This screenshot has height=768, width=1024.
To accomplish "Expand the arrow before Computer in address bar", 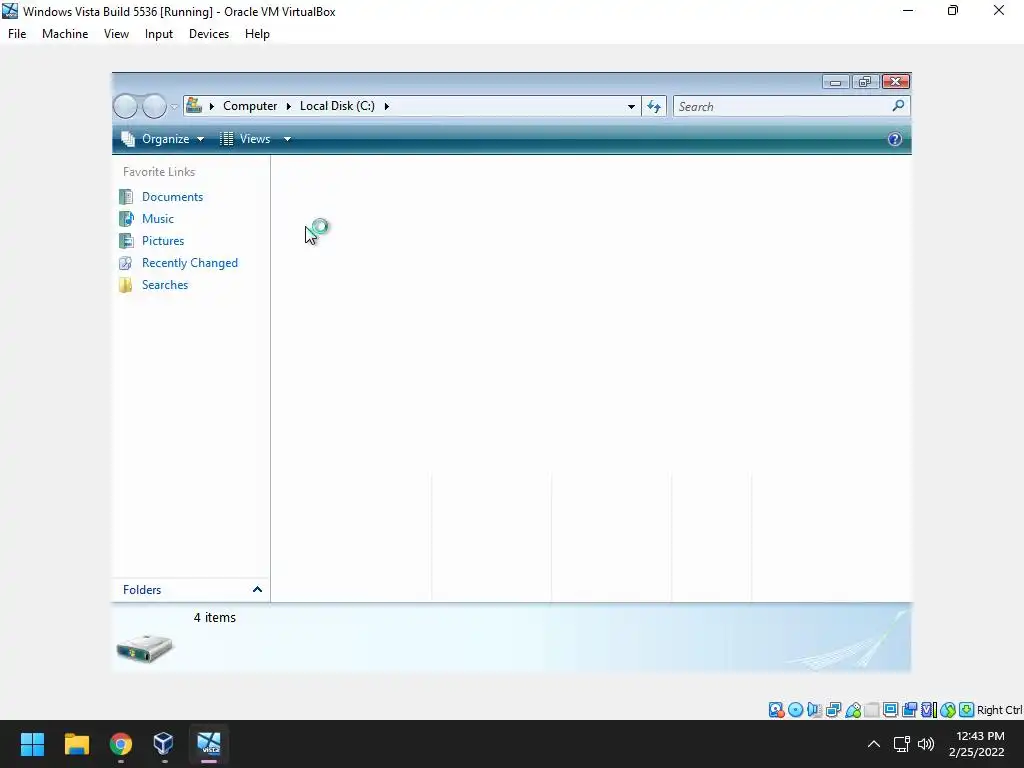I will tap(212, 106).
